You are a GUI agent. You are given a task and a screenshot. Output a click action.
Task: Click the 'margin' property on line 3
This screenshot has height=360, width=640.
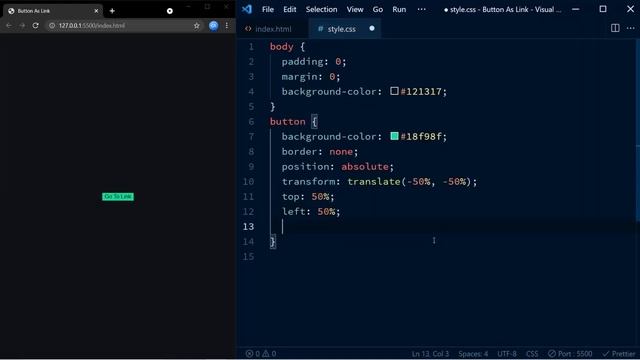[299, 77]
